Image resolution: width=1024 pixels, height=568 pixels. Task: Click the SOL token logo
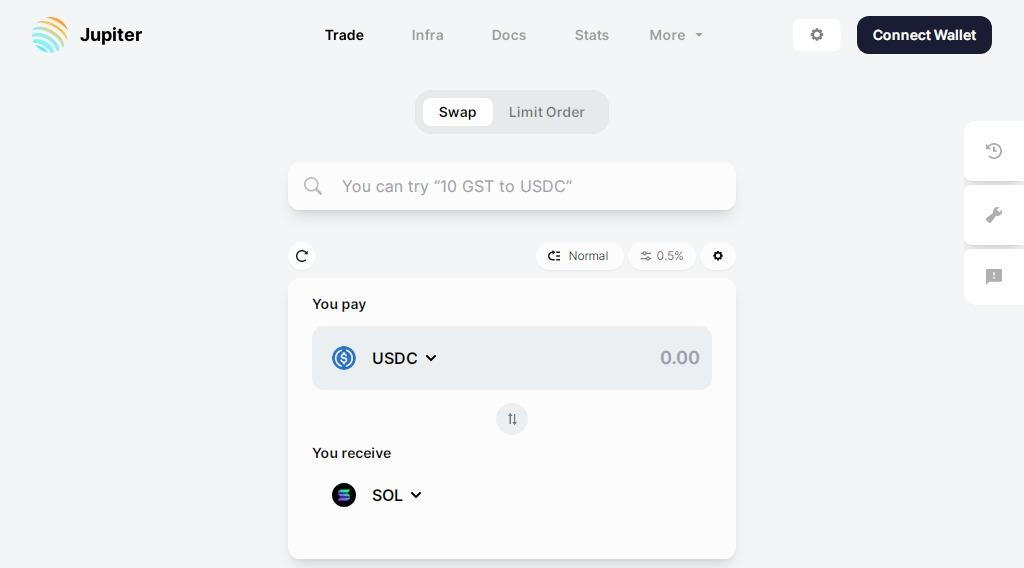(x=344, y=495)
